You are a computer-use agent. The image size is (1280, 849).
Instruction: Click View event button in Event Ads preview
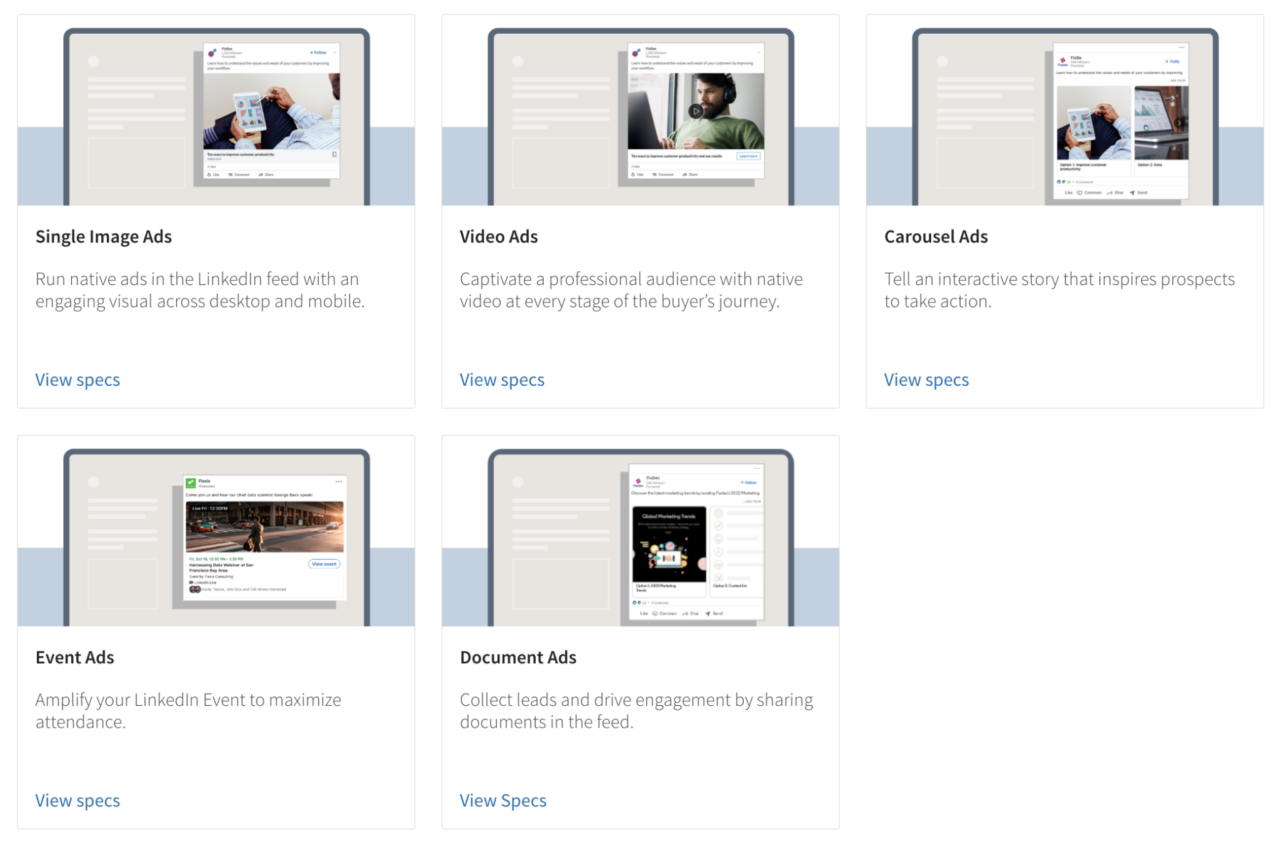324,564
